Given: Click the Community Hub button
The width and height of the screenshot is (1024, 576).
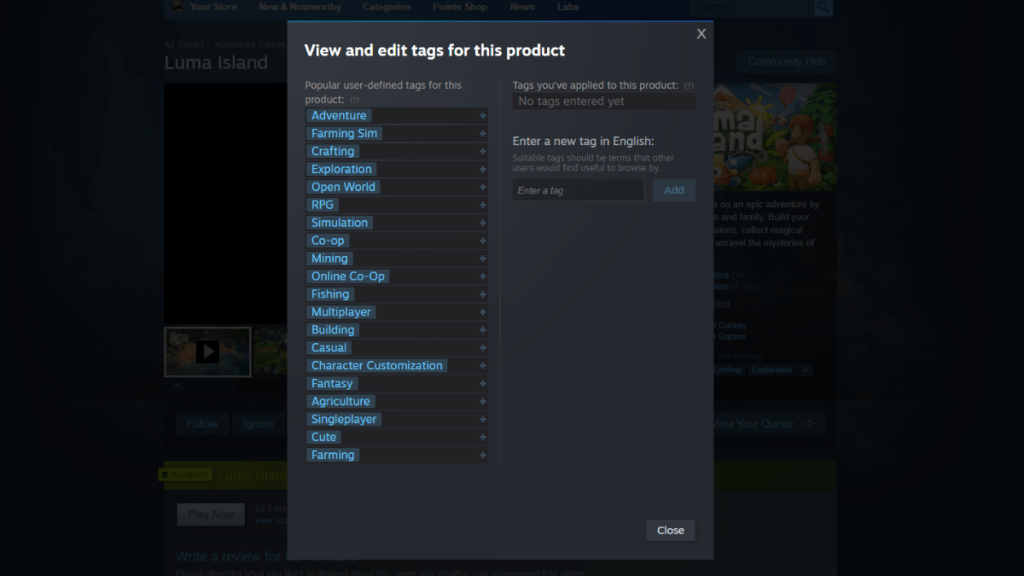Looking at the screenshot, I should coord(786,61).
